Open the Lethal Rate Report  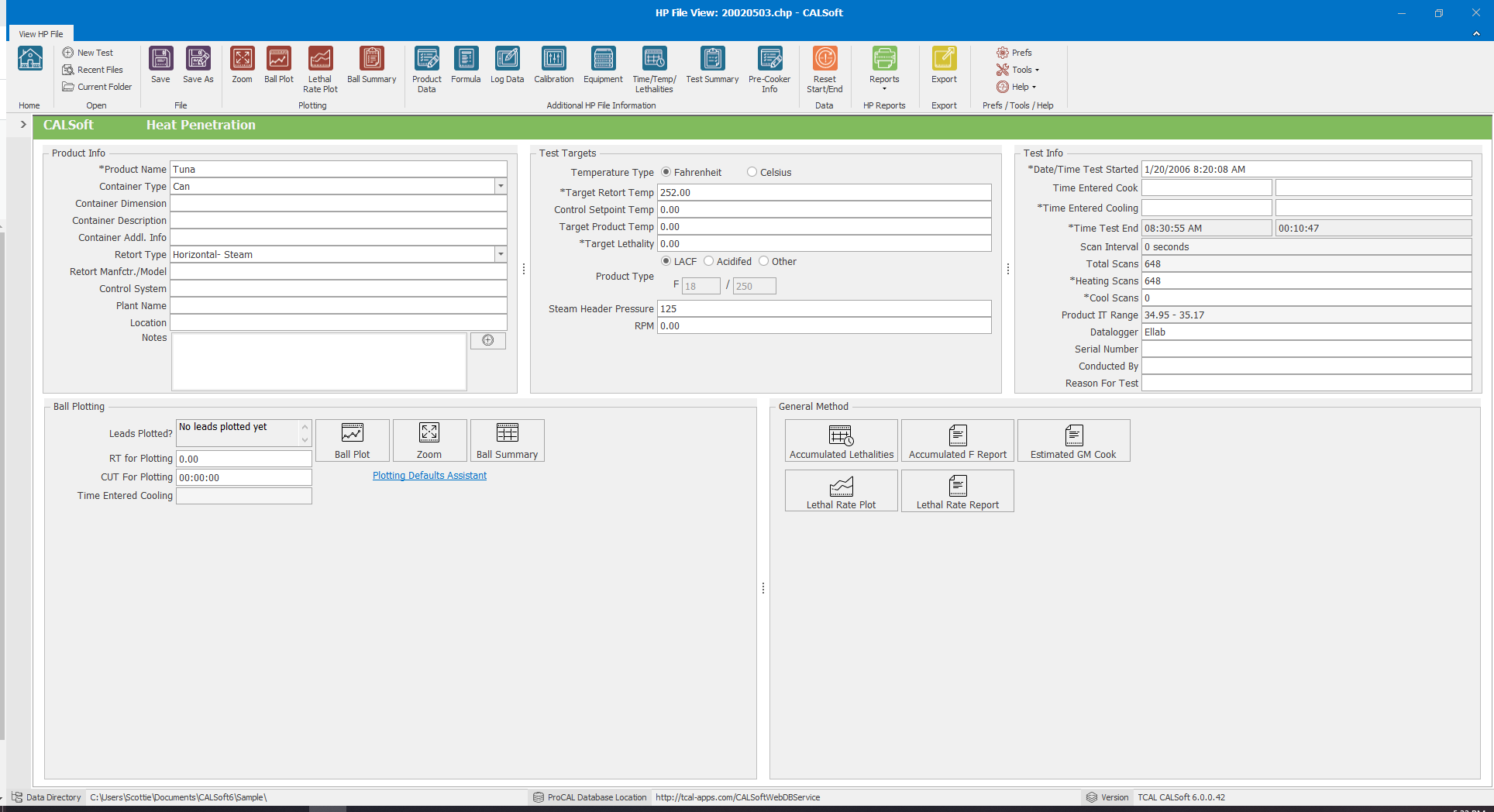click(957, 490)
